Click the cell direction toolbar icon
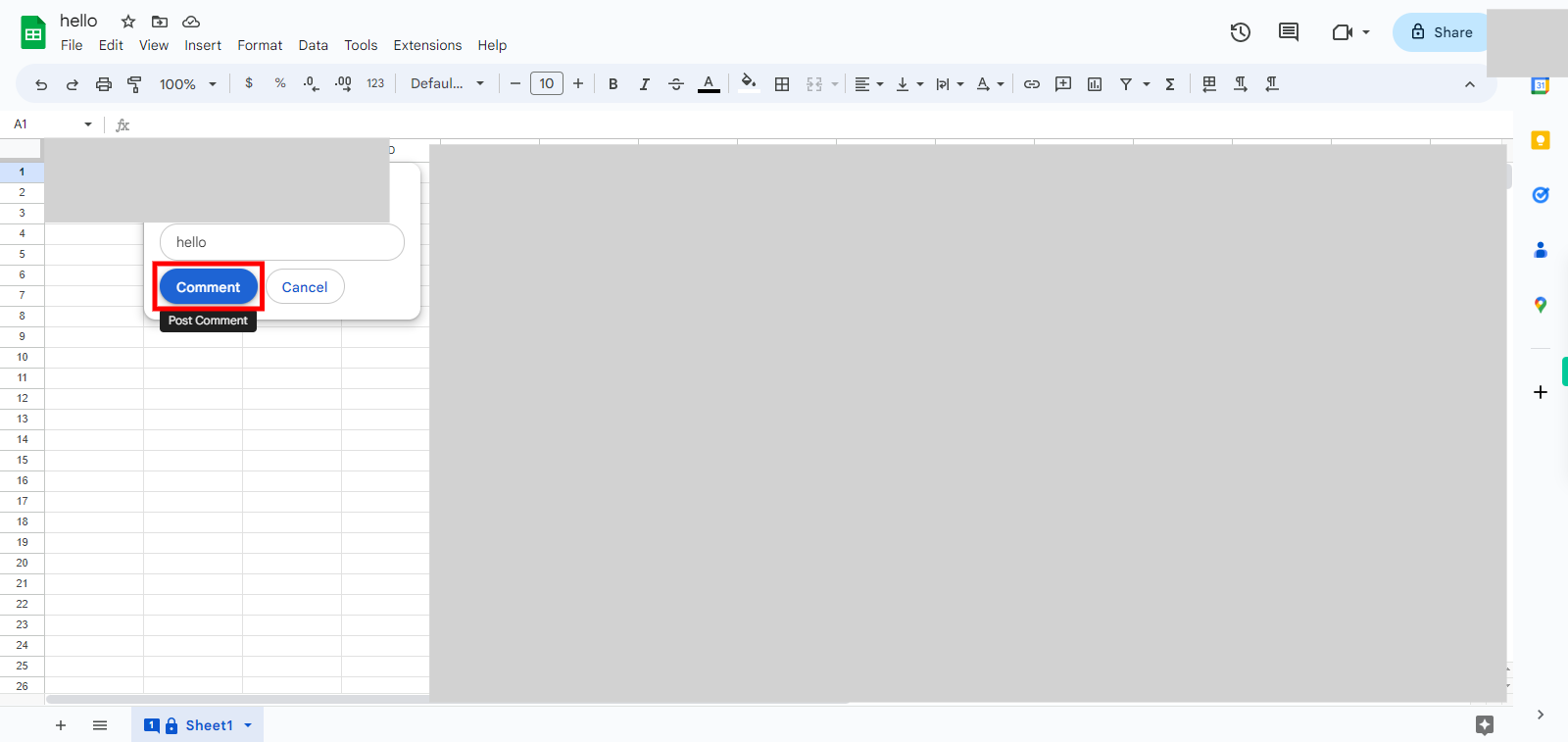Image resolution: width=1568 pixels, height=742 pixels. 1209,84
